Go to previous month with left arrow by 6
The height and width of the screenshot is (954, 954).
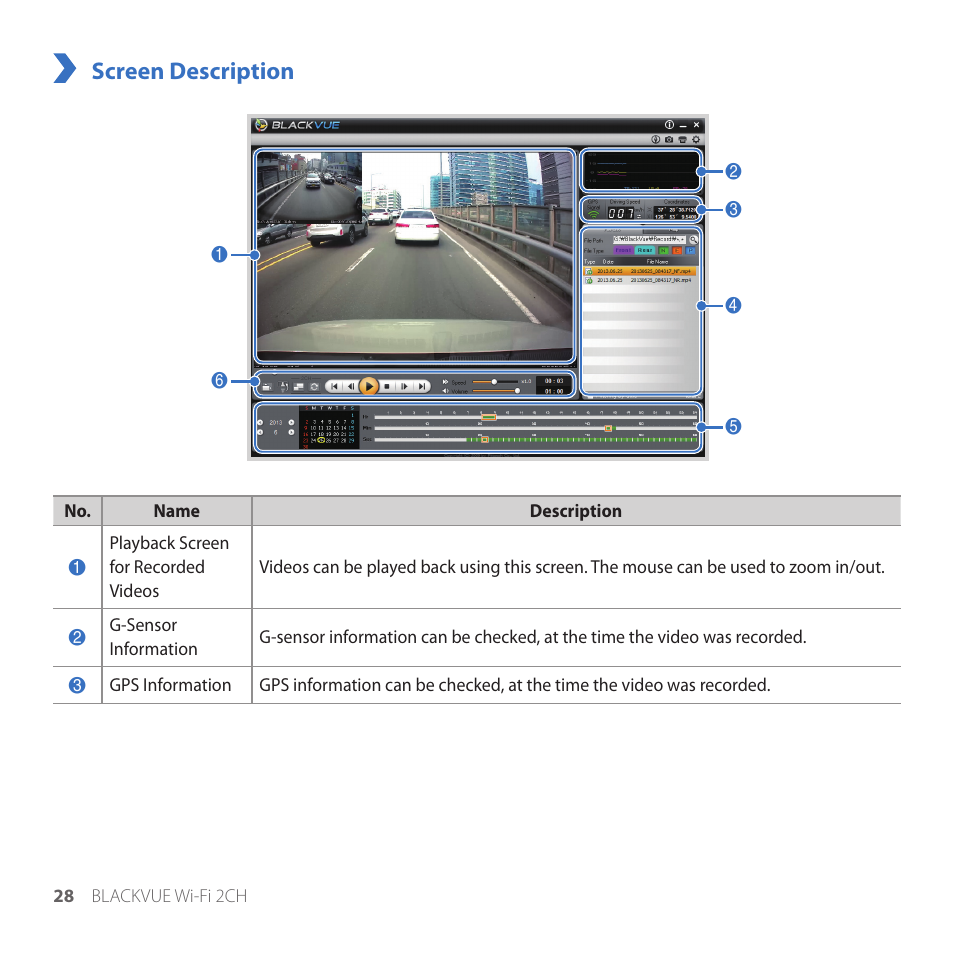(260, 432)
